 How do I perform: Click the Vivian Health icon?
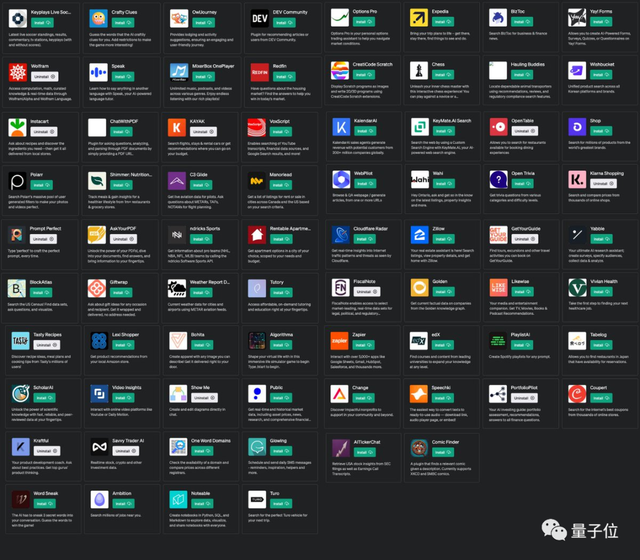(578, 288)
